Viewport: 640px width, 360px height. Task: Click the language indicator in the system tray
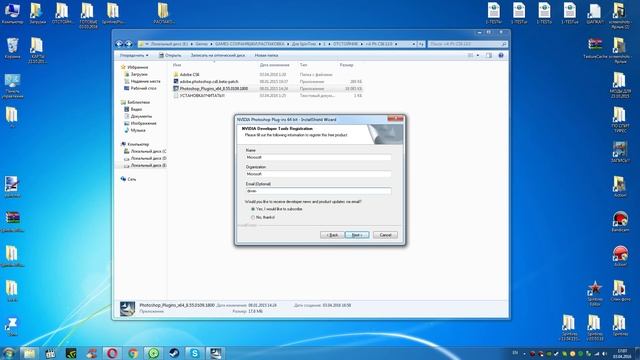coord(515,353)
